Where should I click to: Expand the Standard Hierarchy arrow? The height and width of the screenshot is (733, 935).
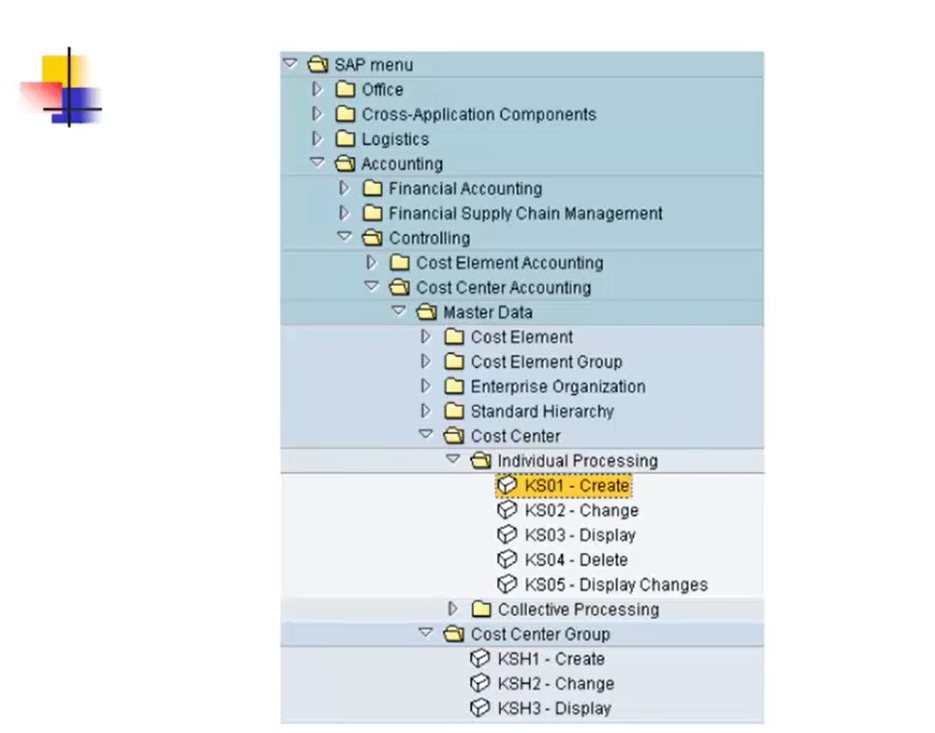(x=426, y=410)
